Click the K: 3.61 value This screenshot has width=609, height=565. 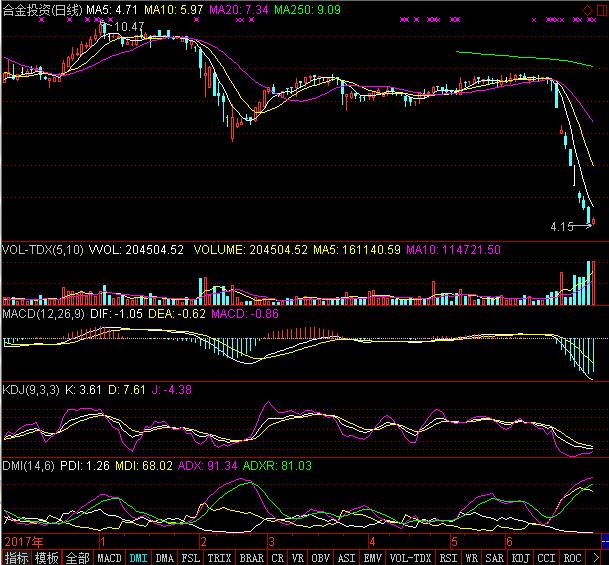83,389
